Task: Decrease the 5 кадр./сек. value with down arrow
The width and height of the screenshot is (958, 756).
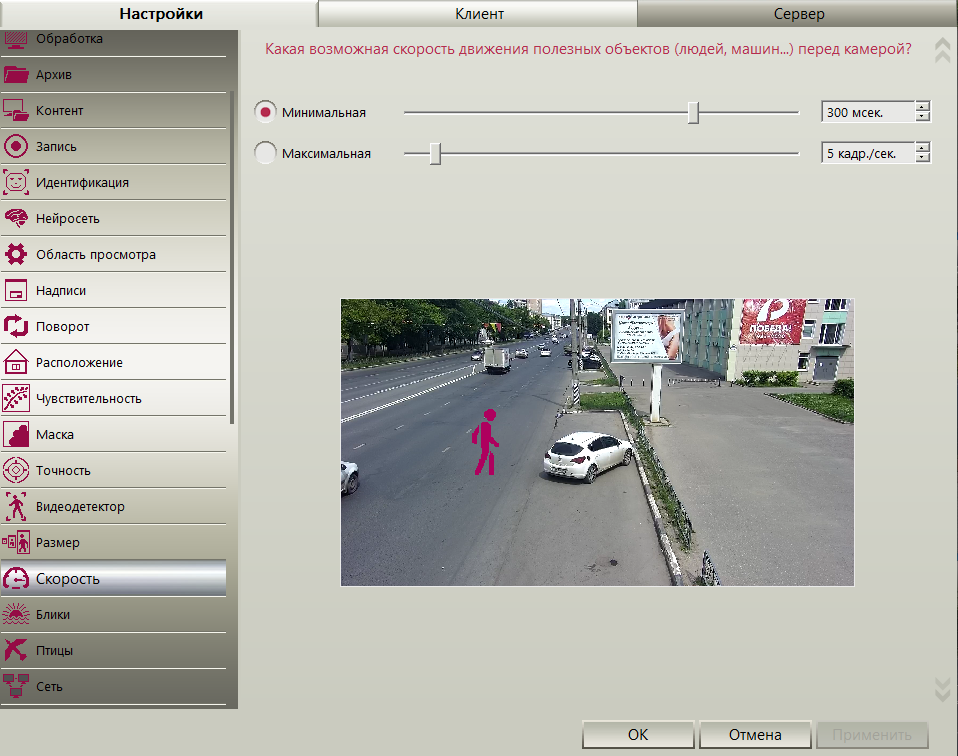Action: [x=923, y=157]
